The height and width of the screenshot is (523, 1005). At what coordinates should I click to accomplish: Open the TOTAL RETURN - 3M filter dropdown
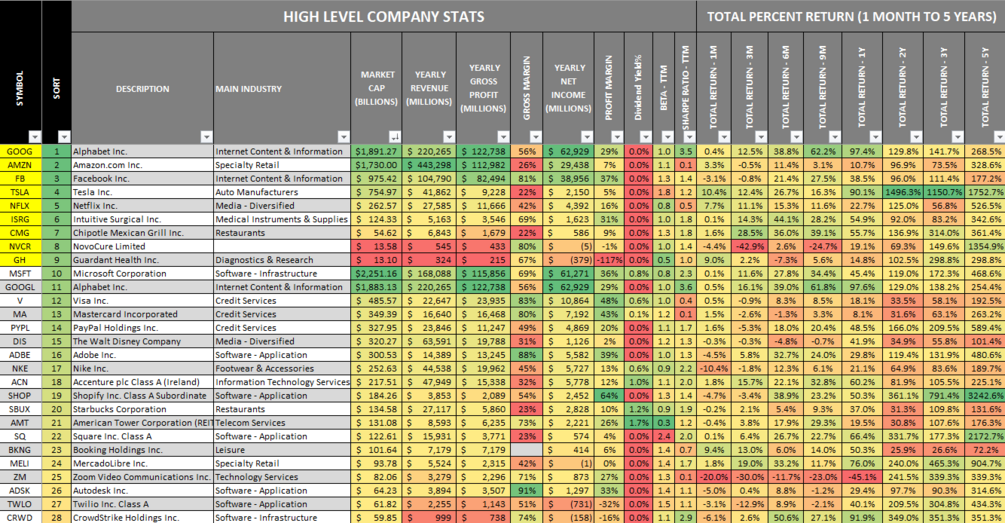pyautogui.click(x=761, y=137)
